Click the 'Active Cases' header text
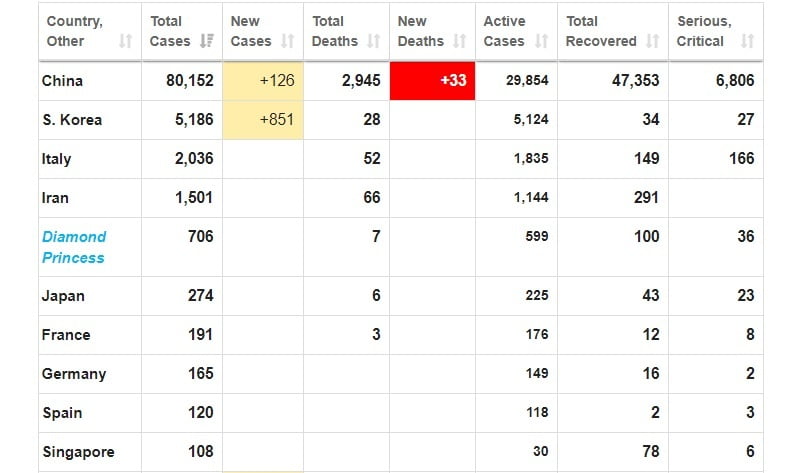Screen dimensions: 785x473 click(x=504, y=31)
